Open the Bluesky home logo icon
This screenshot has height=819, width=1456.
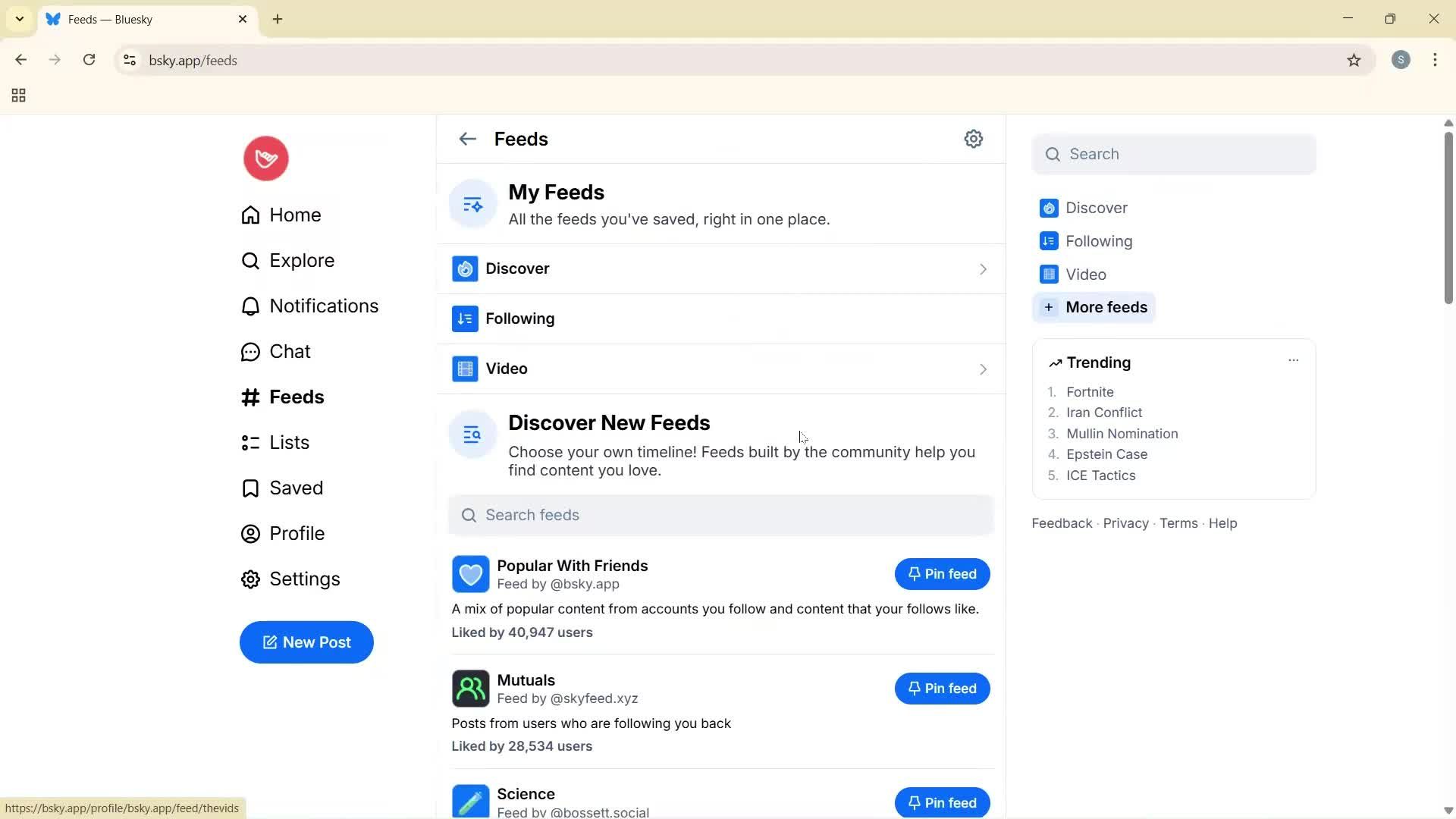coord(265,158)
